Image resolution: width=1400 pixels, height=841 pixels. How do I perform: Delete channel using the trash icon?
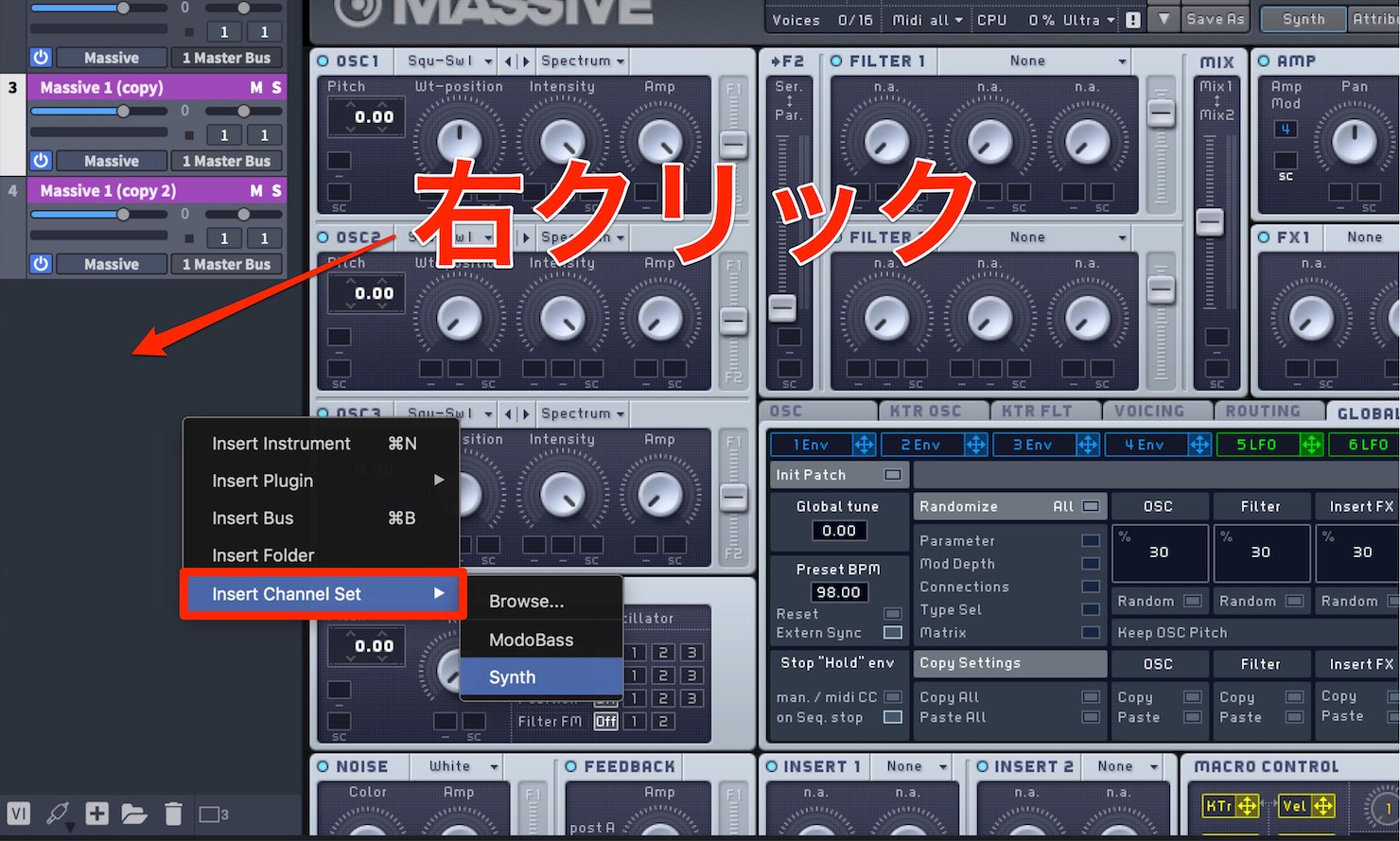173,814
